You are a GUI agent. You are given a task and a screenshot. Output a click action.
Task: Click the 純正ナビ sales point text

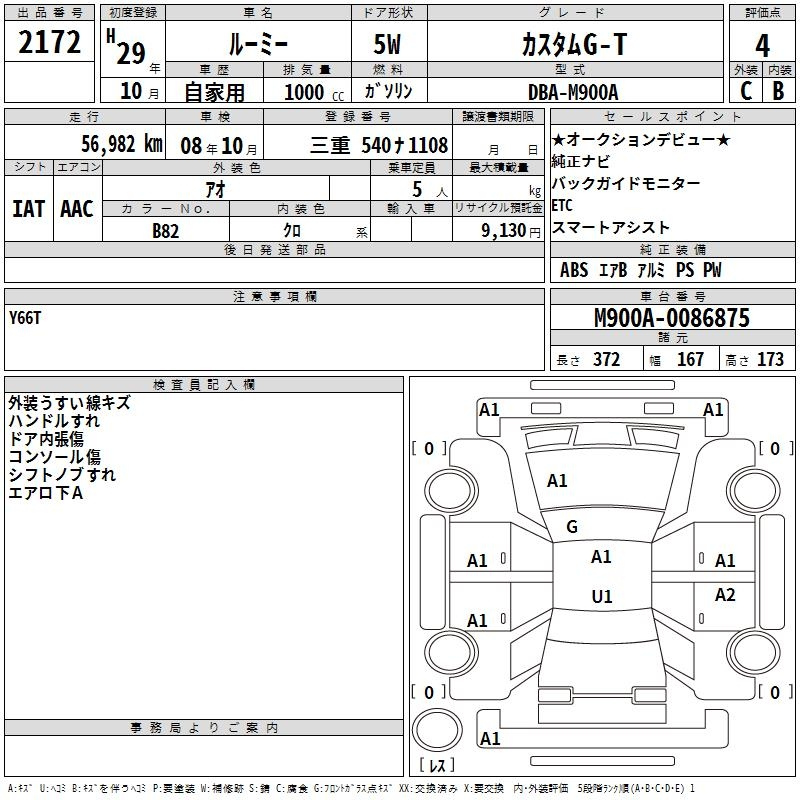coord(581,161)
